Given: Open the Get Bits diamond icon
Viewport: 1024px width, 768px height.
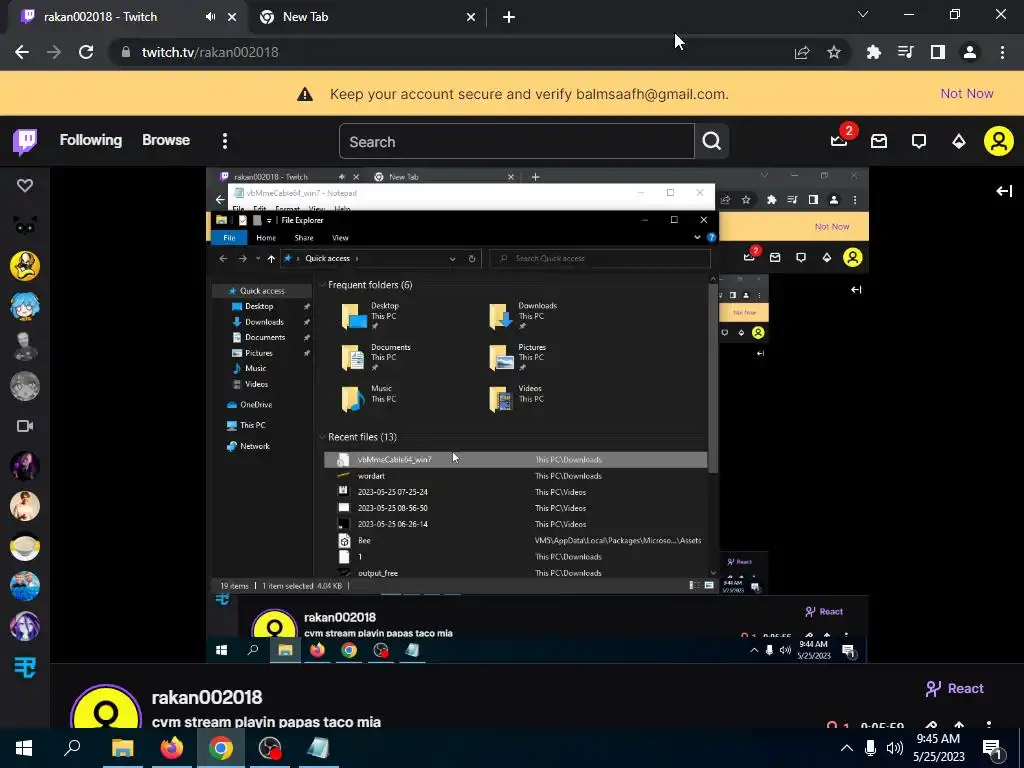Looking at the screenshot, I should click(959, 141).
